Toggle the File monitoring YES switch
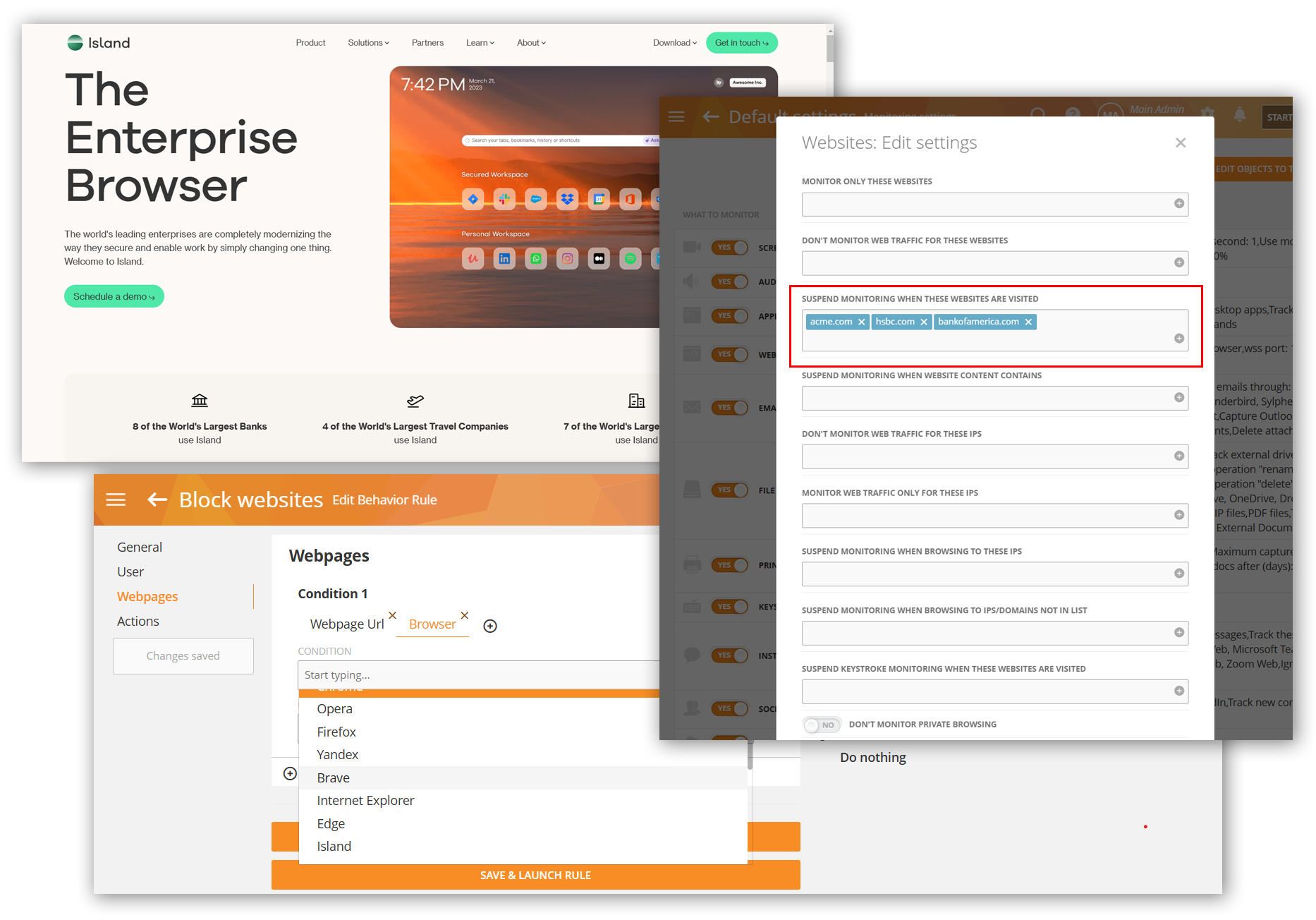This screenshot has height=920, width=1316. 730,490
